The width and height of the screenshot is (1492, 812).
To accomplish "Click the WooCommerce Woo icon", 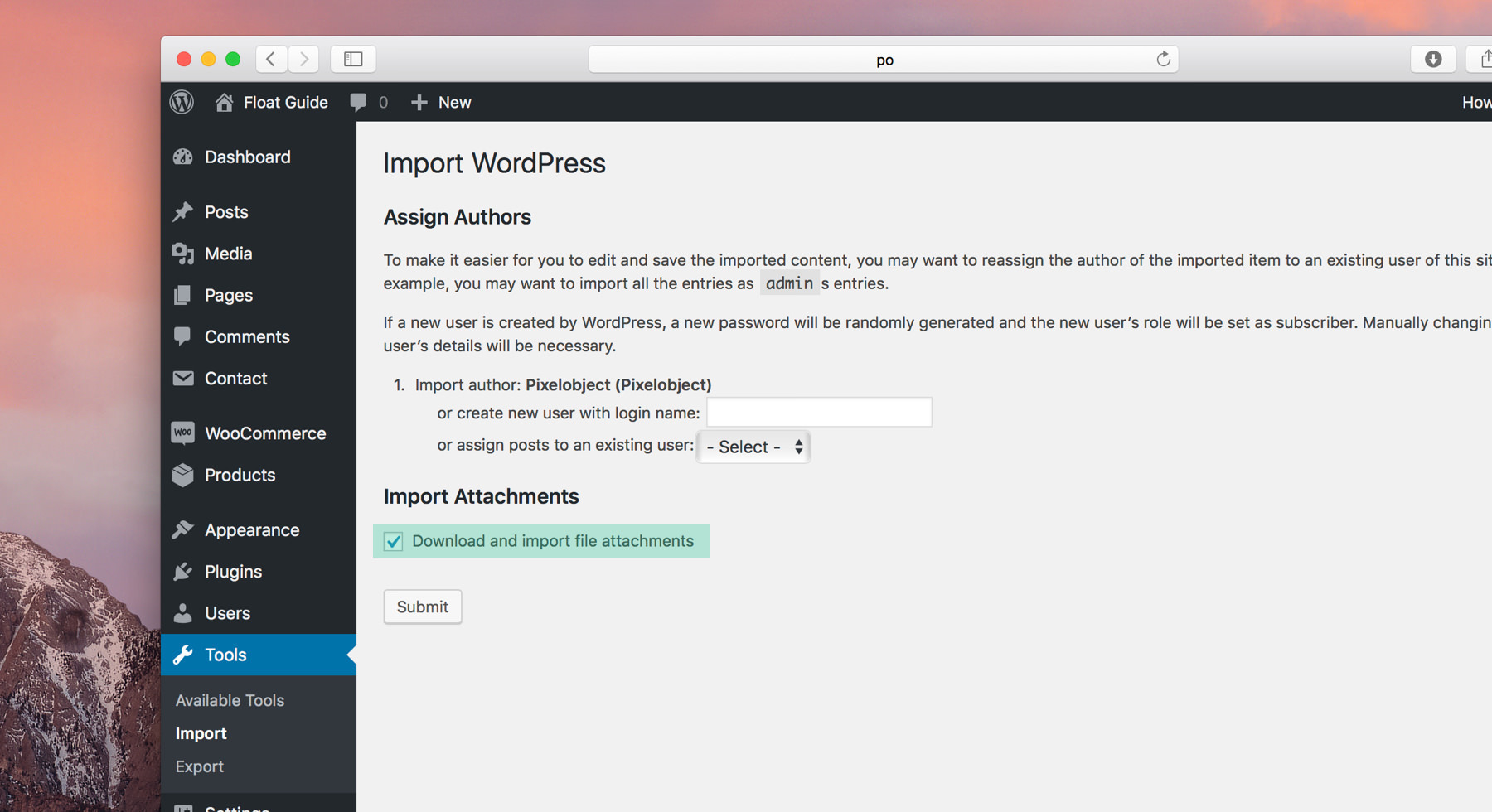I will click(183, 433).
